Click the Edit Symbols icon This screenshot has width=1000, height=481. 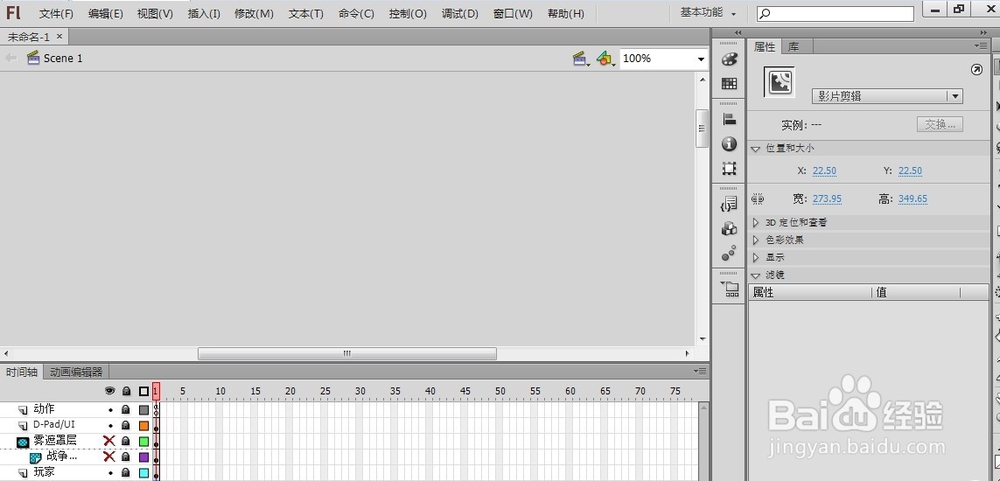tap(605, 59)
